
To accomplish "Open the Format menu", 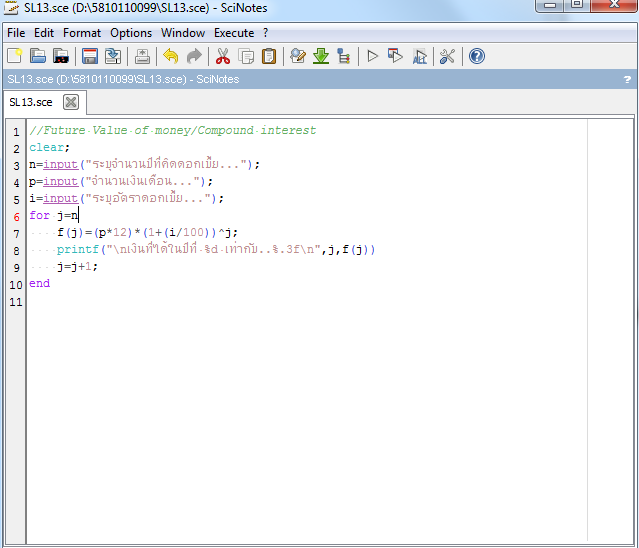I will [x=82, y=33].
